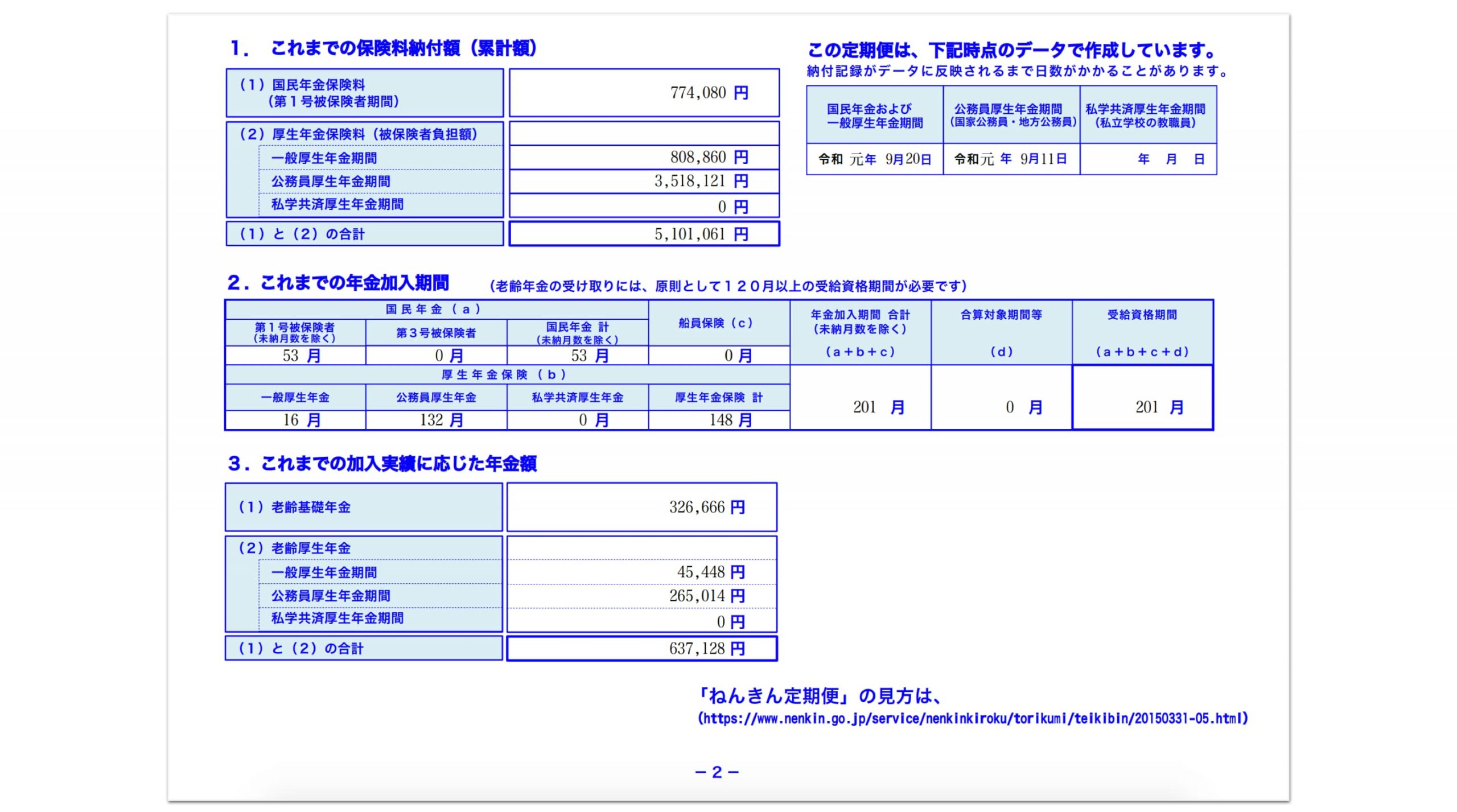Click the (2) 老齢厚生年金 label
1457x812 pixels.
click(x=294, y=548)
